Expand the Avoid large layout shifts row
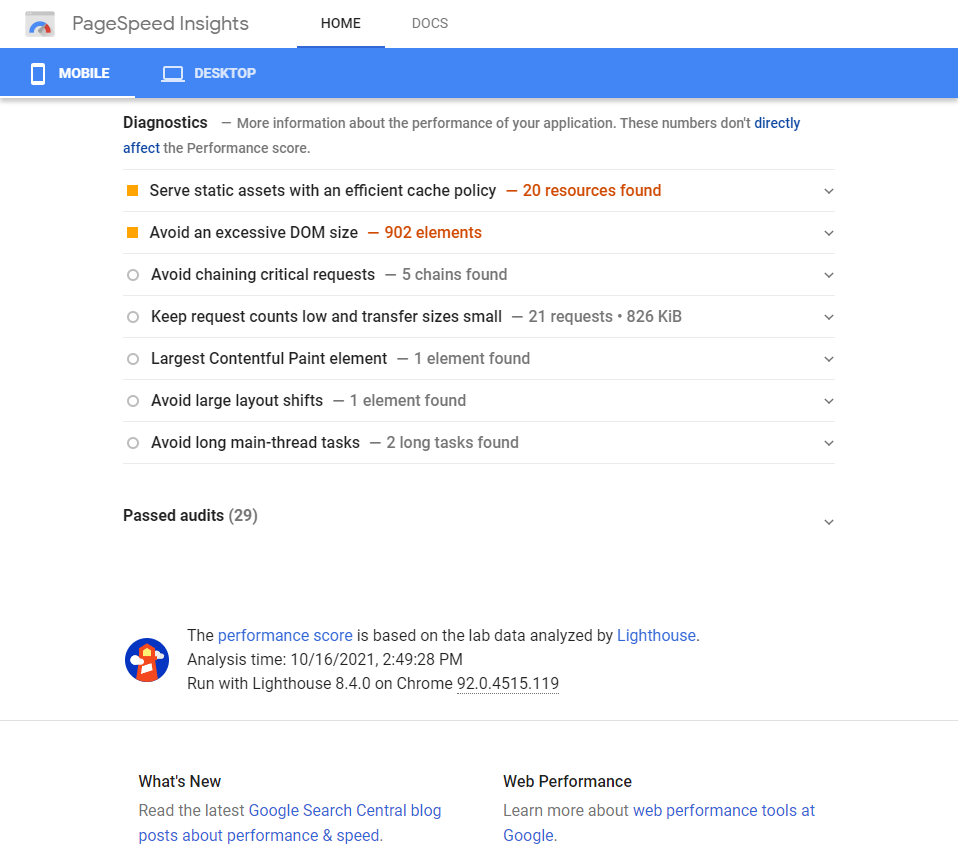The image size is (958, 862). 828,401
